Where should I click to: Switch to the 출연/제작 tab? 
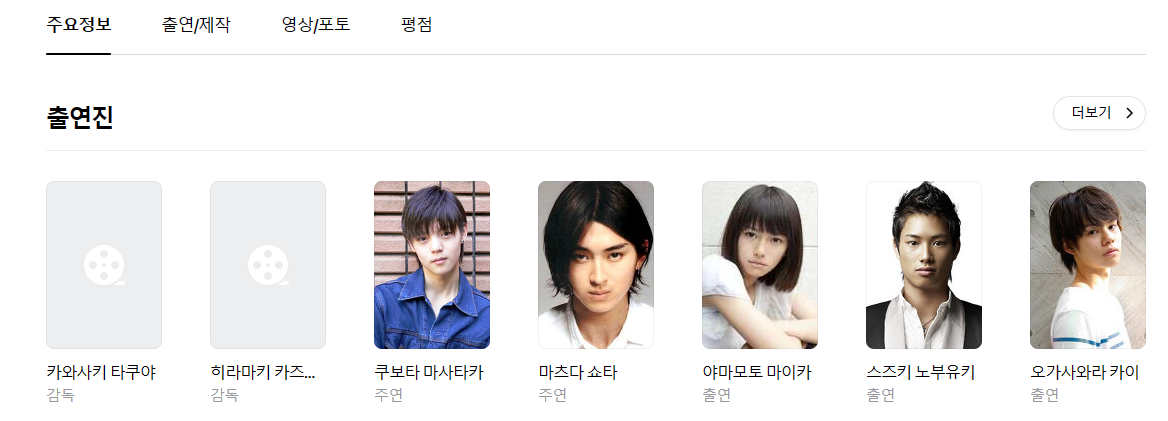click(x=196, y=25)
